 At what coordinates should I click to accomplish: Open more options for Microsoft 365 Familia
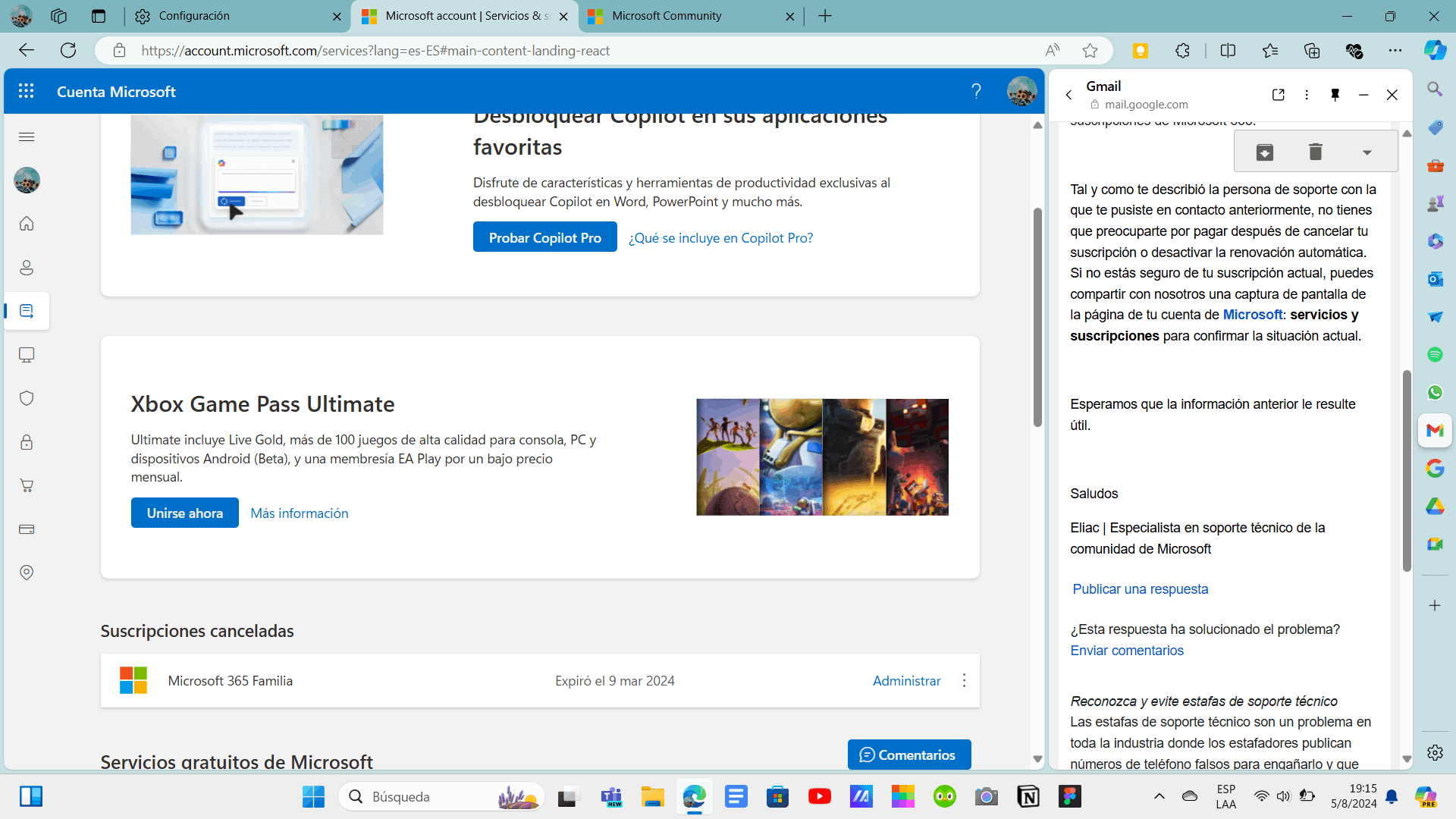coord(964,680)
